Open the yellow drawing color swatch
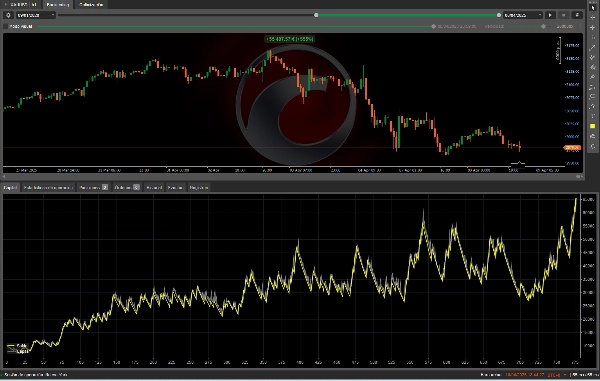 (593, 126)
